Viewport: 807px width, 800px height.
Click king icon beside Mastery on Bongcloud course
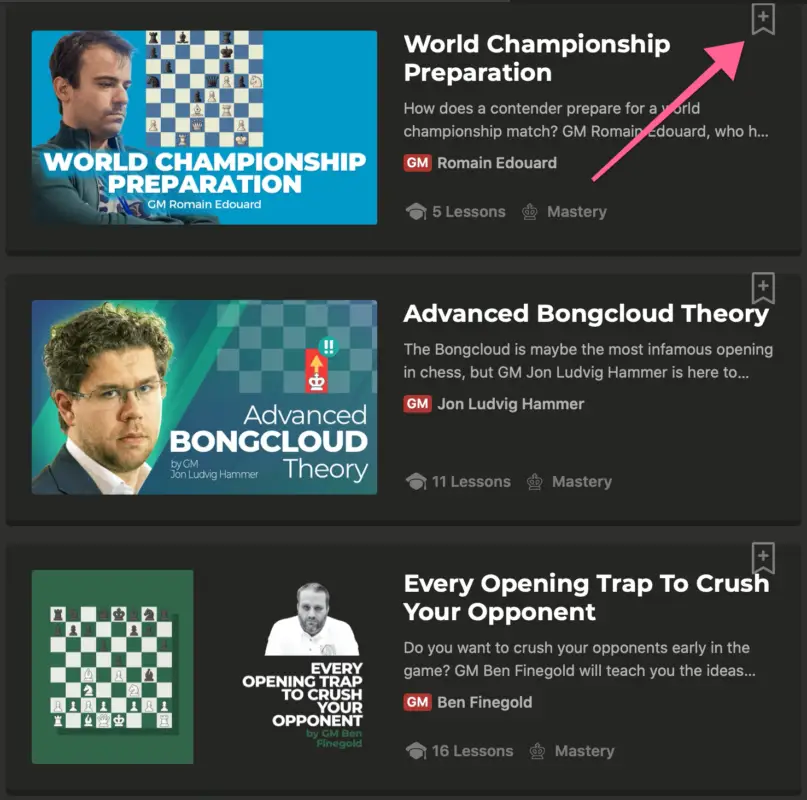[535, 481]
